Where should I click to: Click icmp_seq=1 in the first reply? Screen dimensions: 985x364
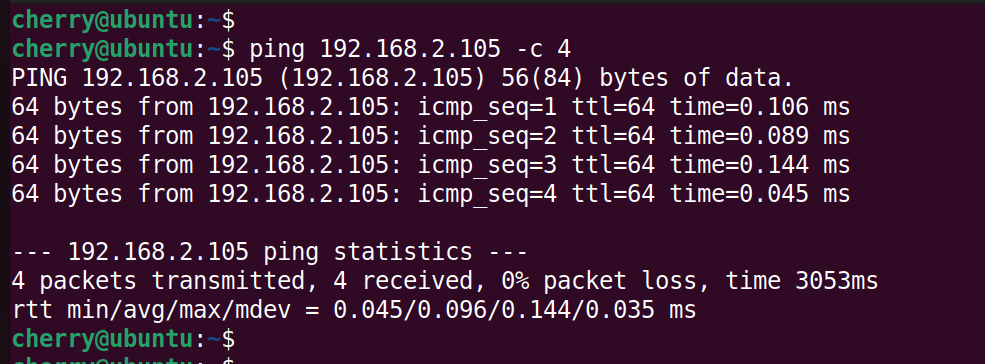coord(487,107)
